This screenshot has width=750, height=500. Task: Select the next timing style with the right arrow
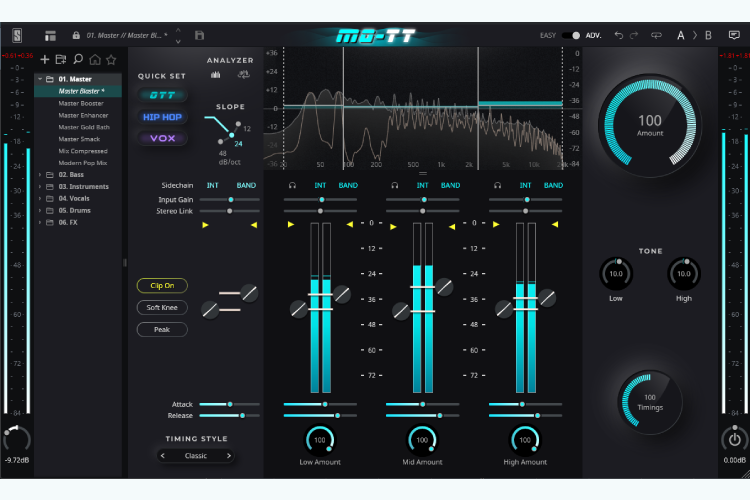tap(229, 456)
